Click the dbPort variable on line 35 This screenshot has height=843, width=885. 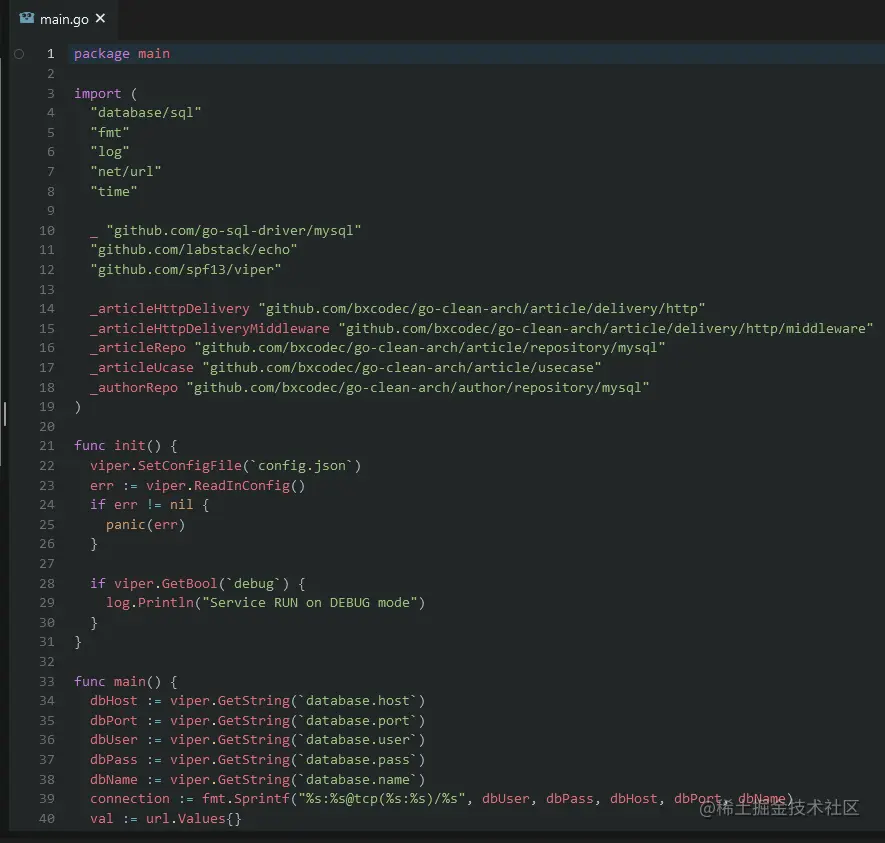(113, 721)
